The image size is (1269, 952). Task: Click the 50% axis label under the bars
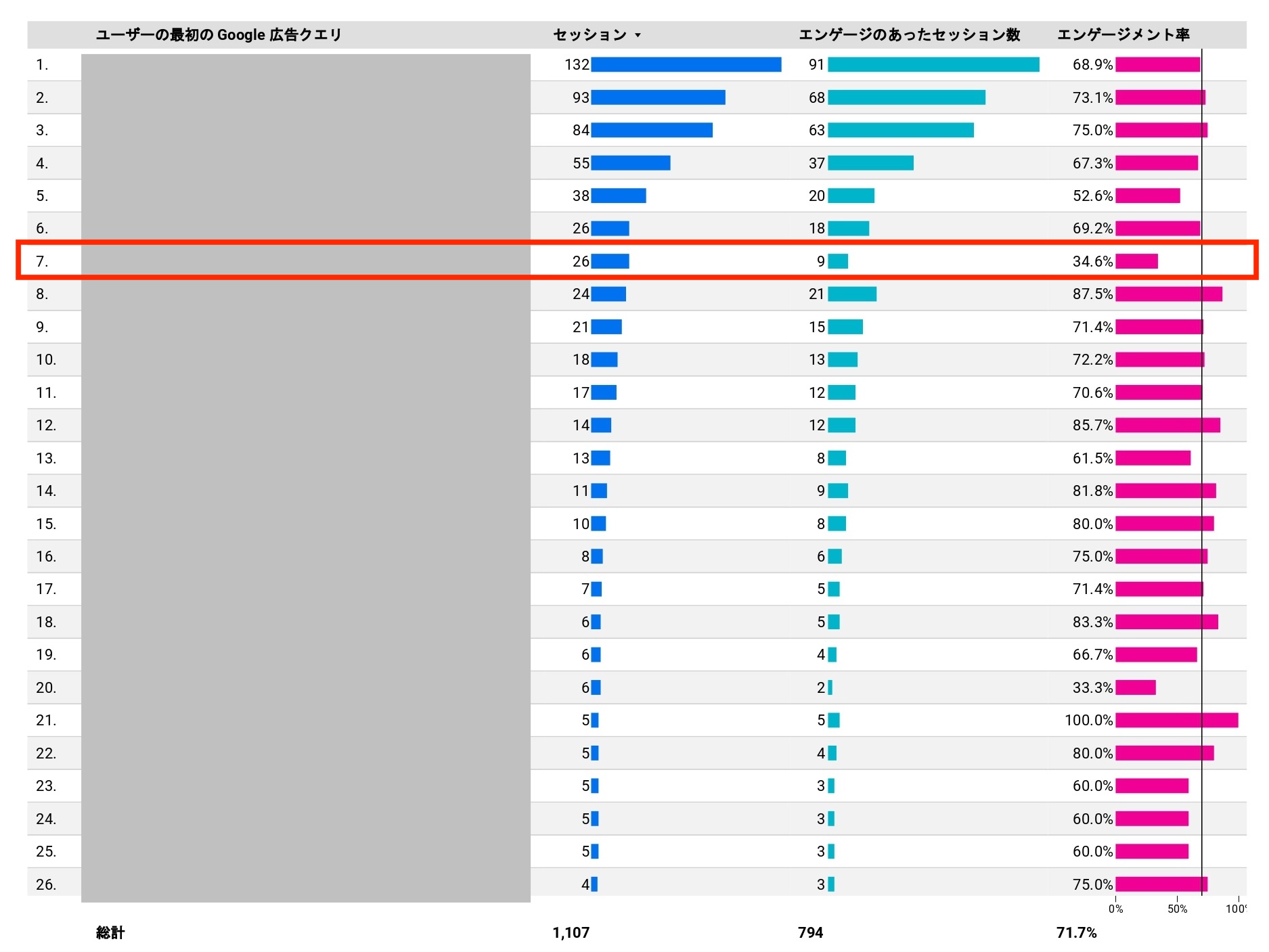pos(1177,909)
